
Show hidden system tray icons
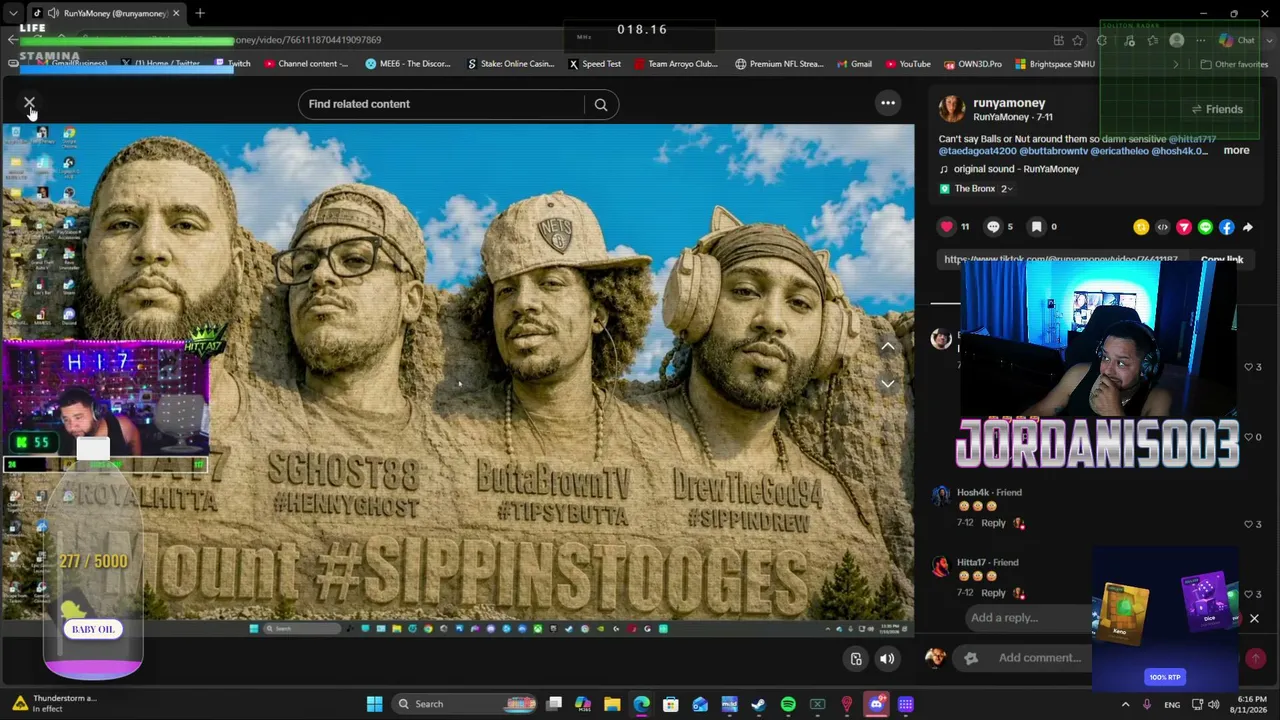(1125, 704)
